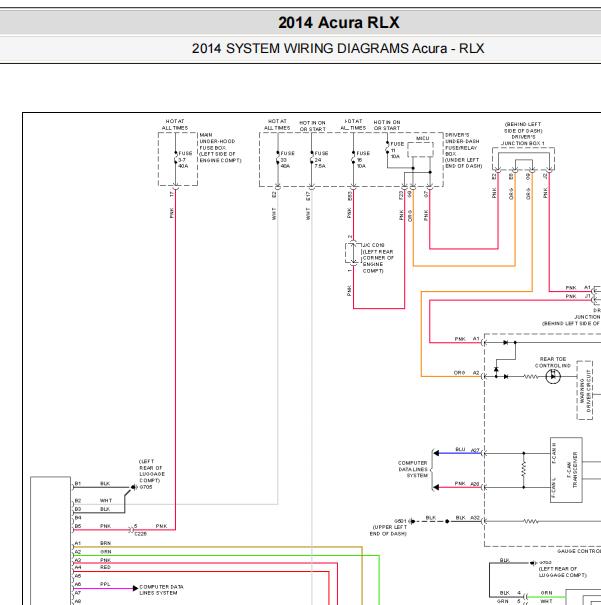Click the 'GRN' label at terminal A2
The height and width of the screenshot is (605, 601).
click(x=105, y=552)
